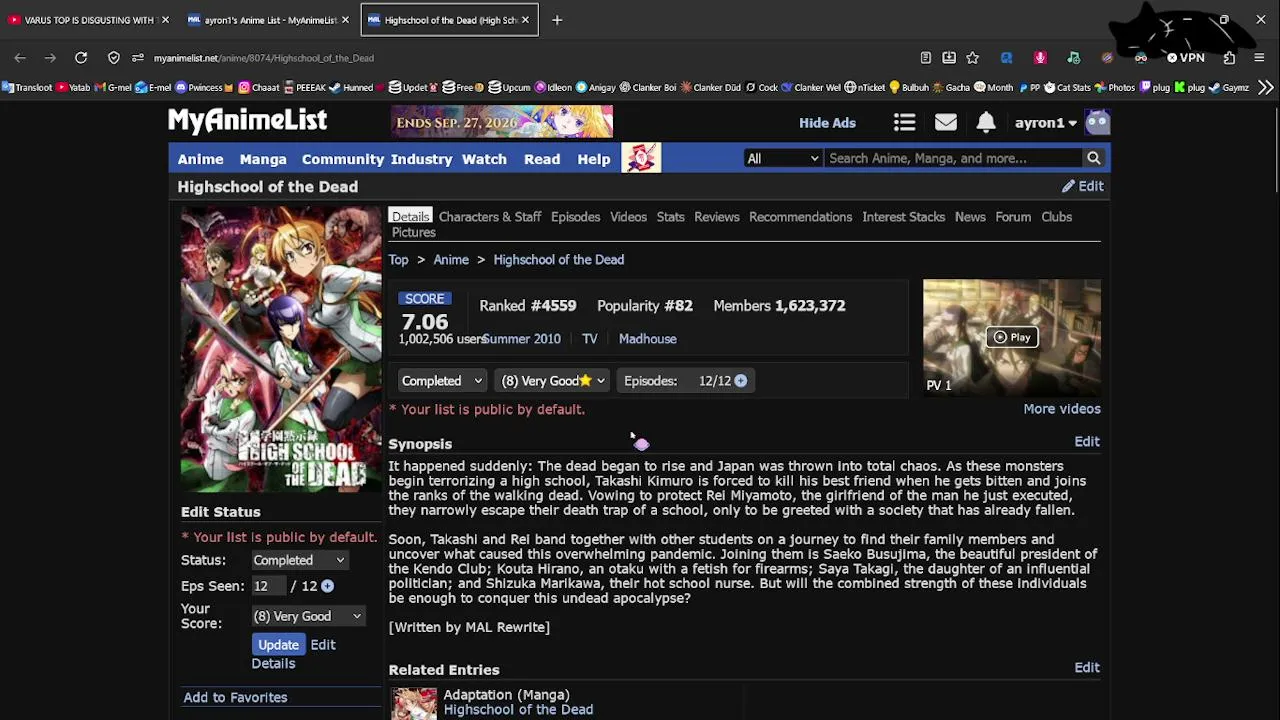The width and height of the screenshot is (1280, 720).
Task: Open the Watch navigation menu
Action: (x=484, y=159)
